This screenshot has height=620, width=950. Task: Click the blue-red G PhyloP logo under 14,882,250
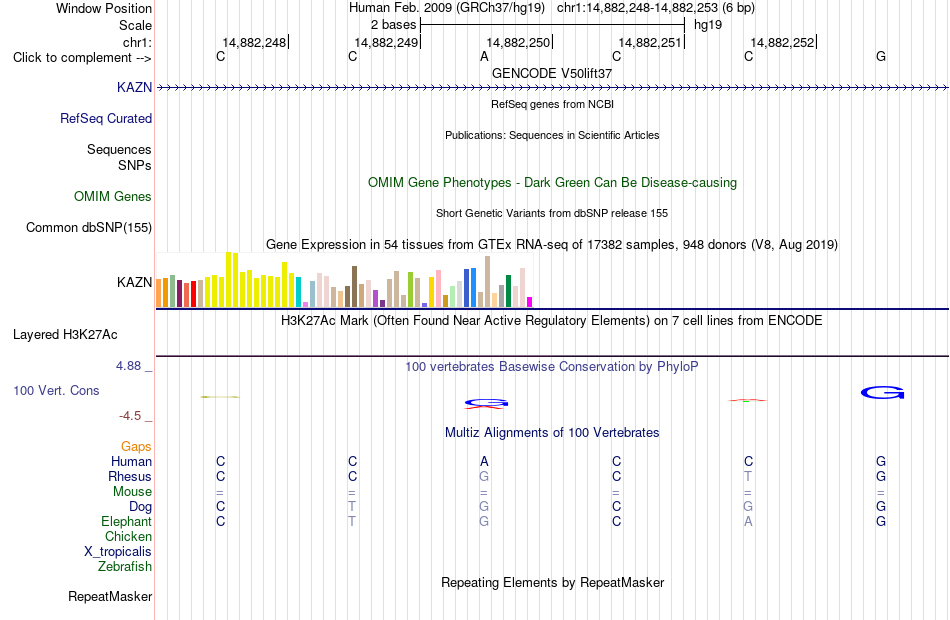pyautogui.click(x=486, y=403)
